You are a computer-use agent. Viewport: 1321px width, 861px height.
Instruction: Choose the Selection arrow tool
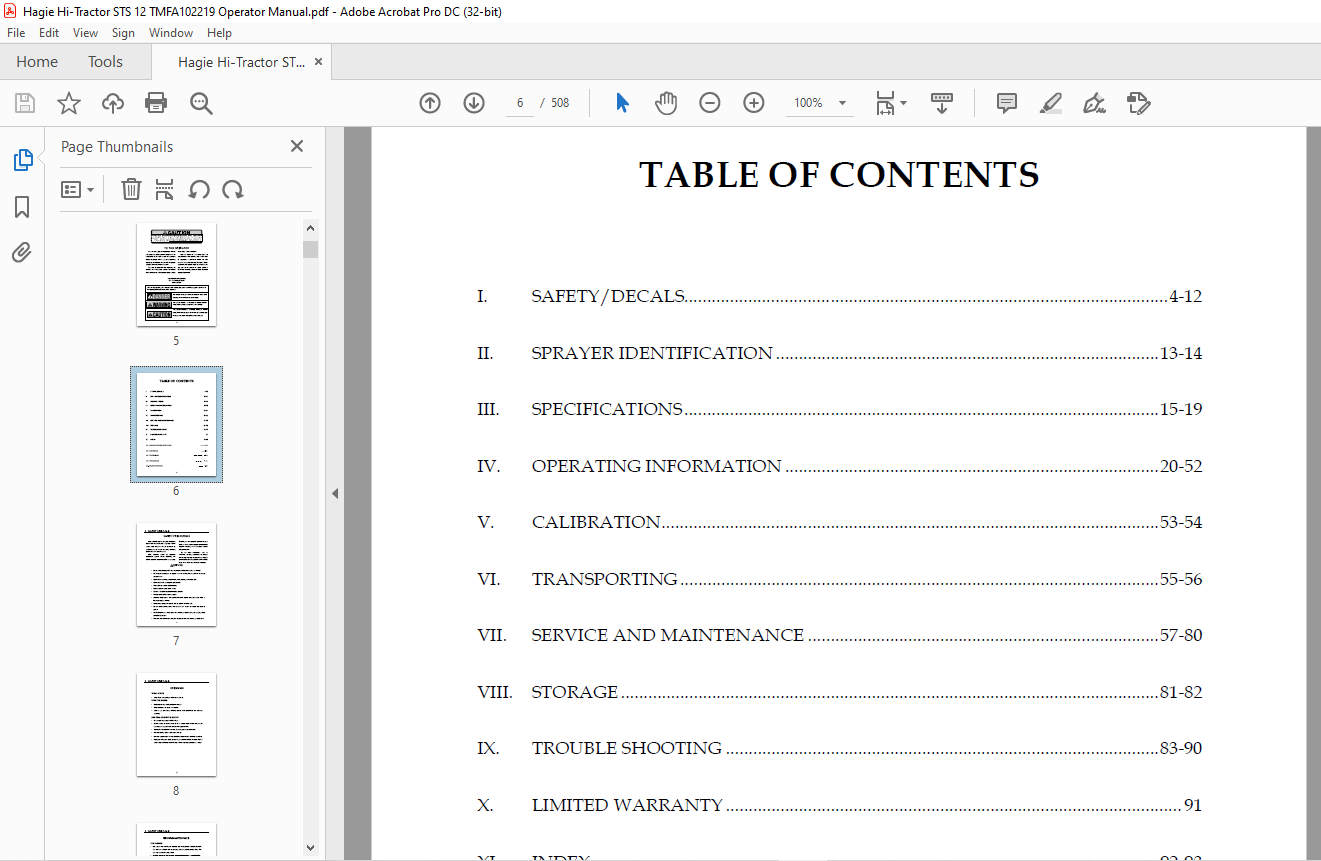click(x=622, y=103)
